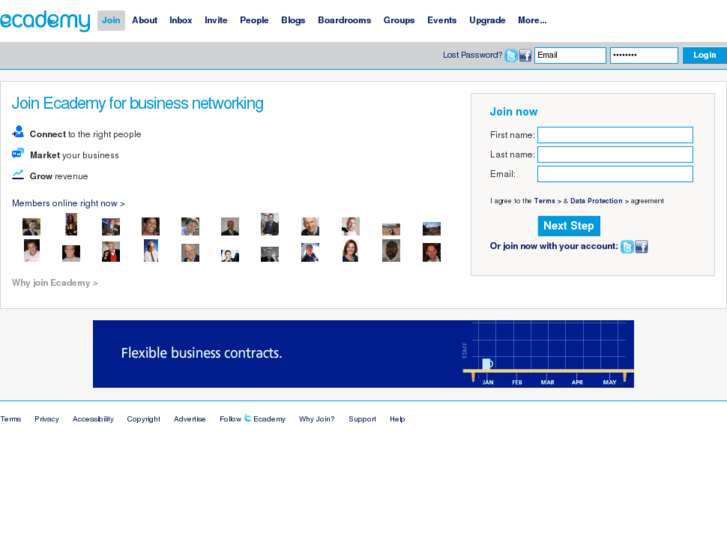
Task: Open the top-row landscape photo with reddish ground
Action: (x=391, y=229)
